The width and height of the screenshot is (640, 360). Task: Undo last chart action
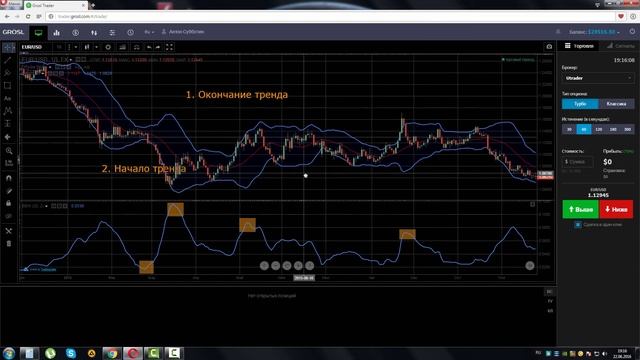click(x=149, y=47)
